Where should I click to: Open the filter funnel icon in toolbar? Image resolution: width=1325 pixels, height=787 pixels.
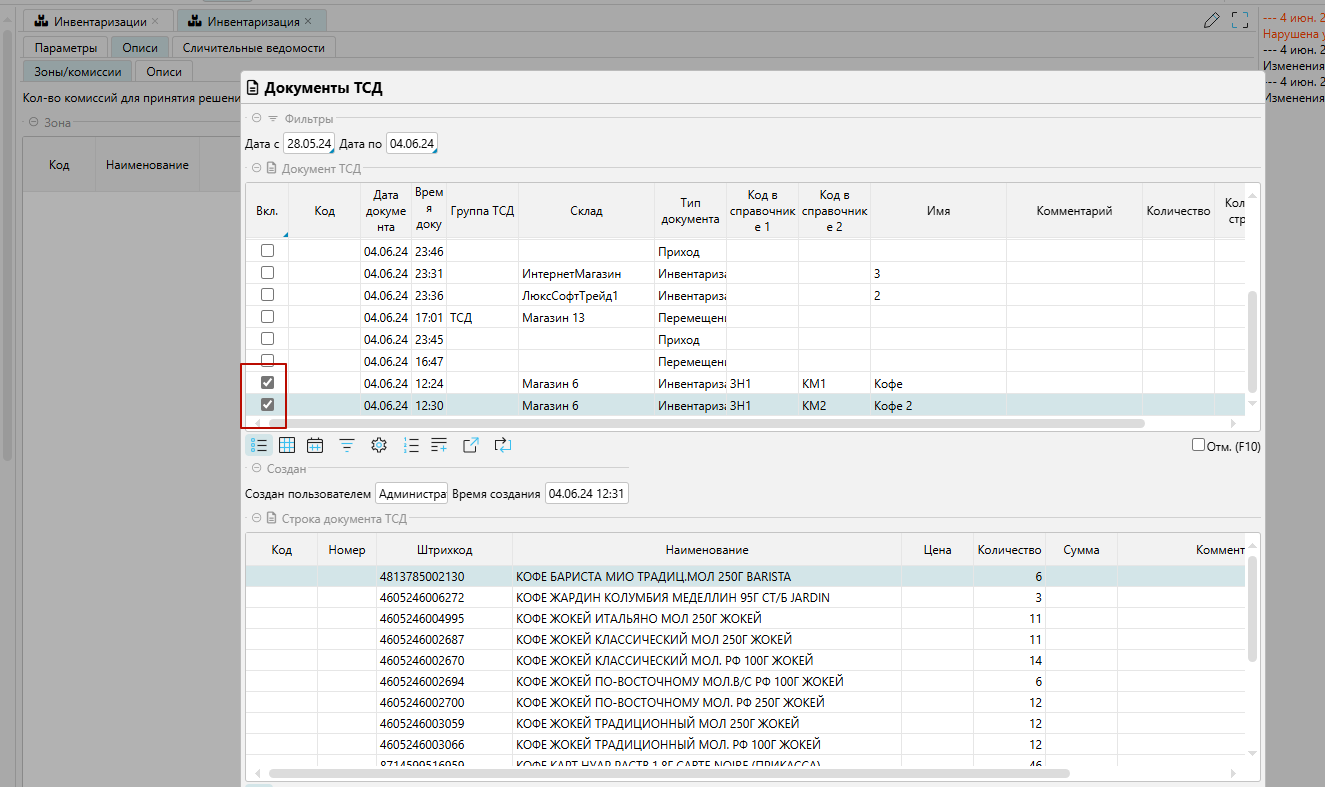point(346,446)
